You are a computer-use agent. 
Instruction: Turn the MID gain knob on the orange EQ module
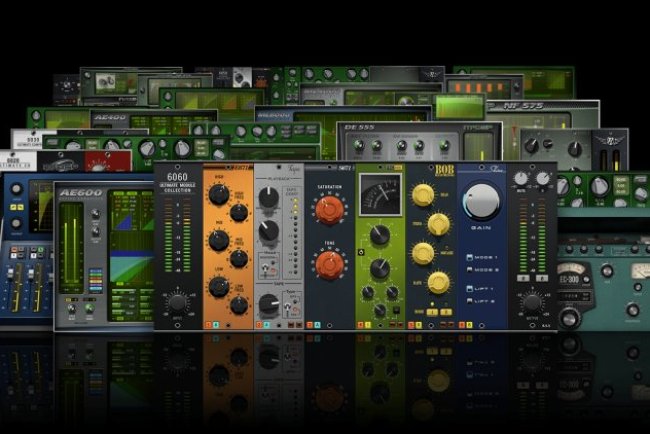218,241
